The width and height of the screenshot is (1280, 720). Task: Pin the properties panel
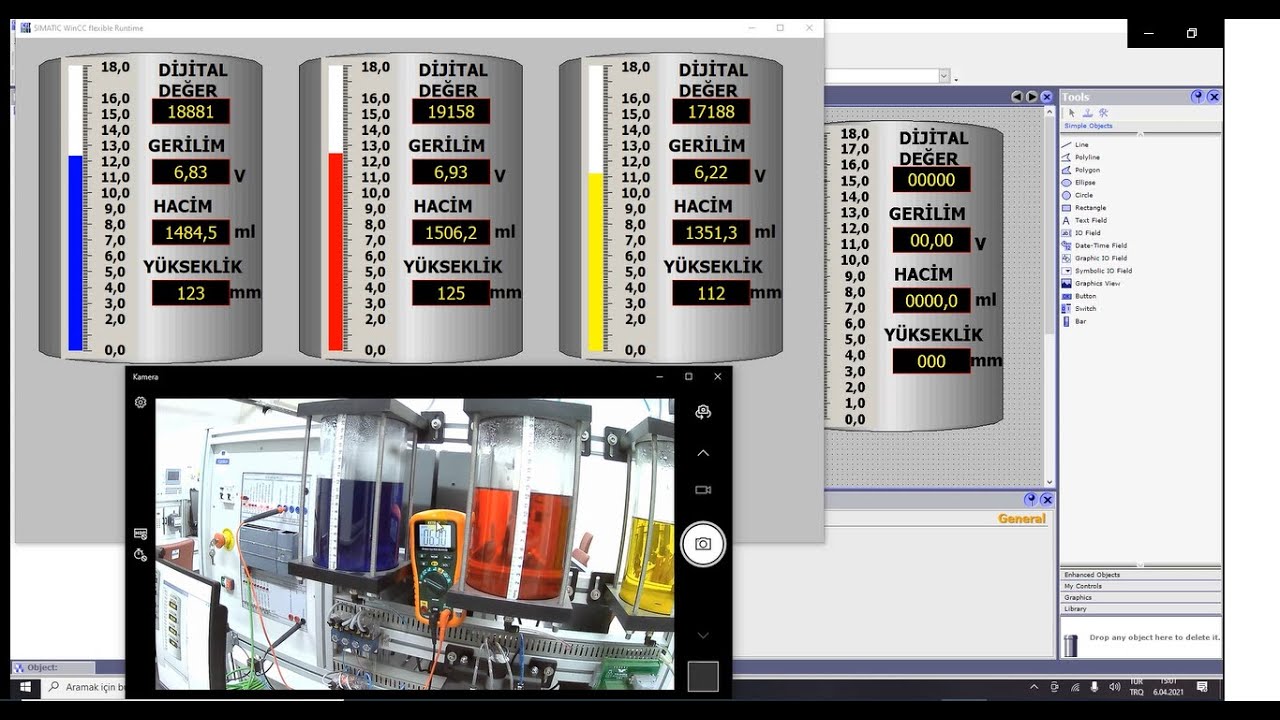1030,499
